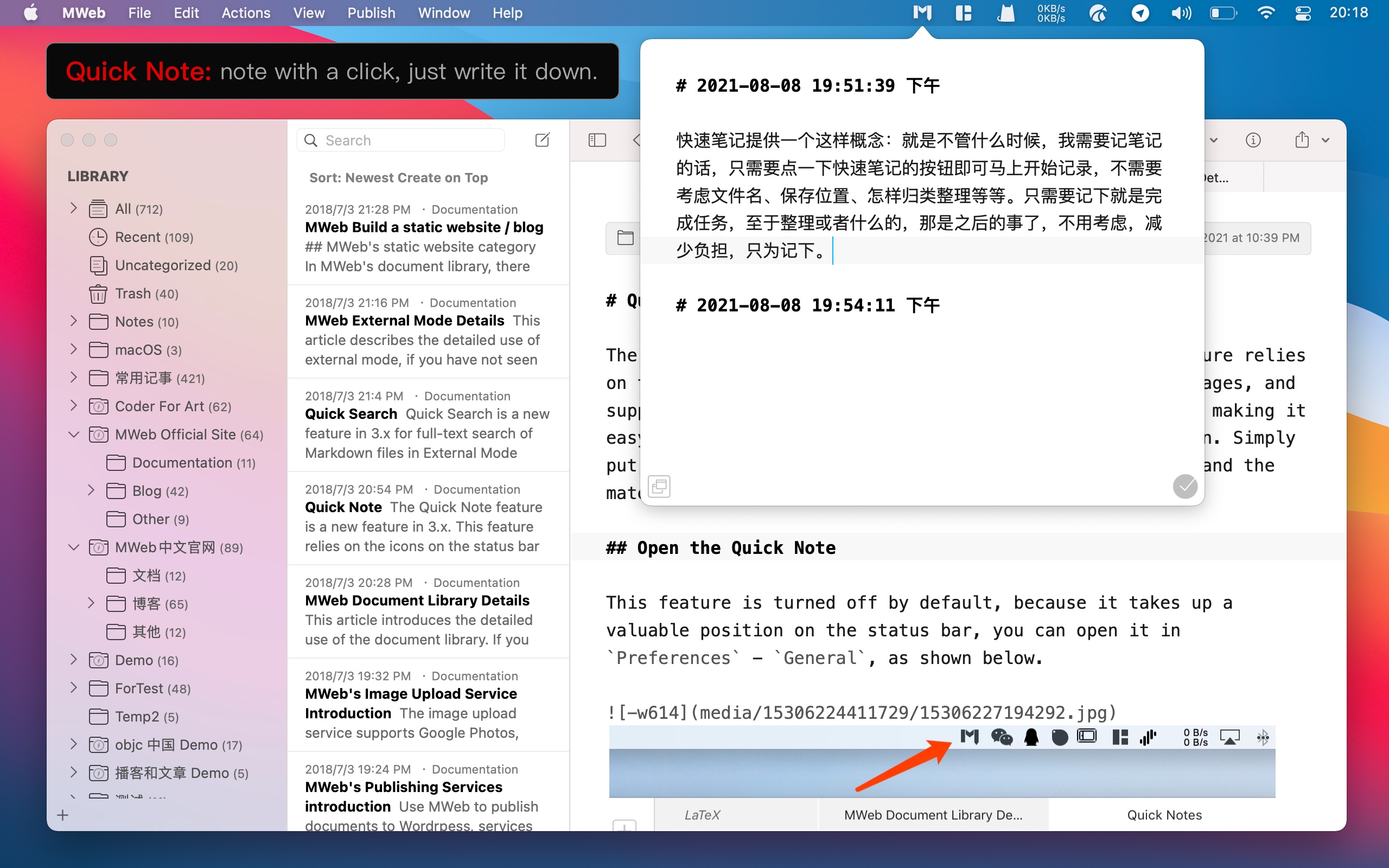Viewport: 1389px width, 868px height.
Task: Switch to the Quick Notes tab
Action: click(1163, 815)
